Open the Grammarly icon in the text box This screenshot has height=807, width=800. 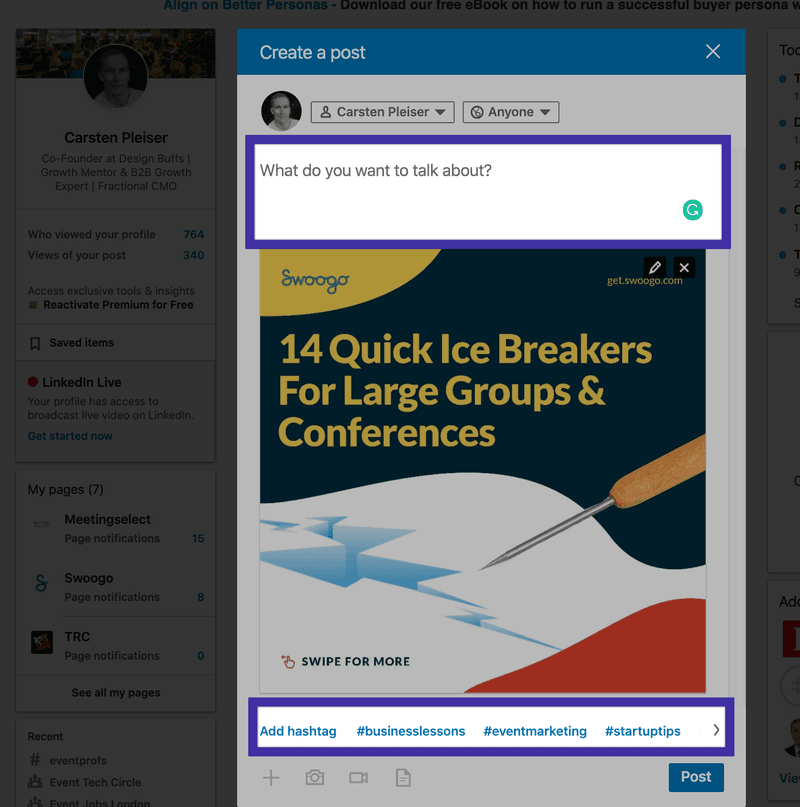[692, 210]
